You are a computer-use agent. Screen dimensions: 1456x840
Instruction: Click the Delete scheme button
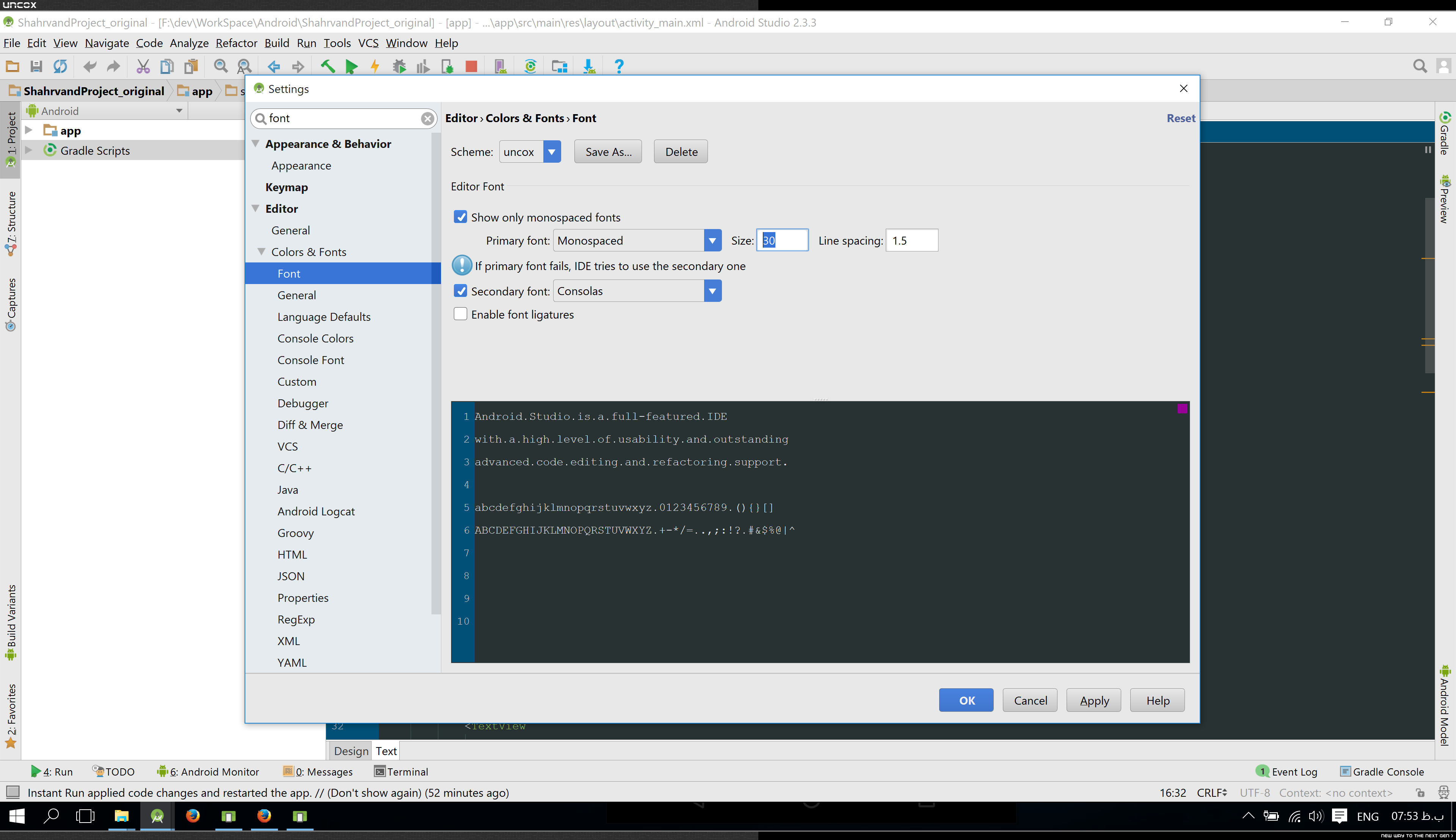click(681, 152)
